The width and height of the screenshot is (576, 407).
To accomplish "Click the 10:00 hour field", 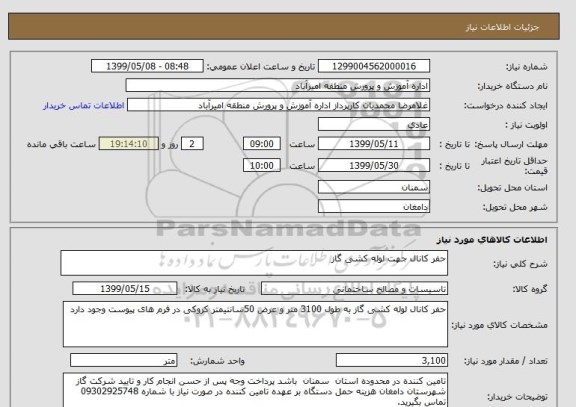I will pyautogui.click(x=262, y=165).
